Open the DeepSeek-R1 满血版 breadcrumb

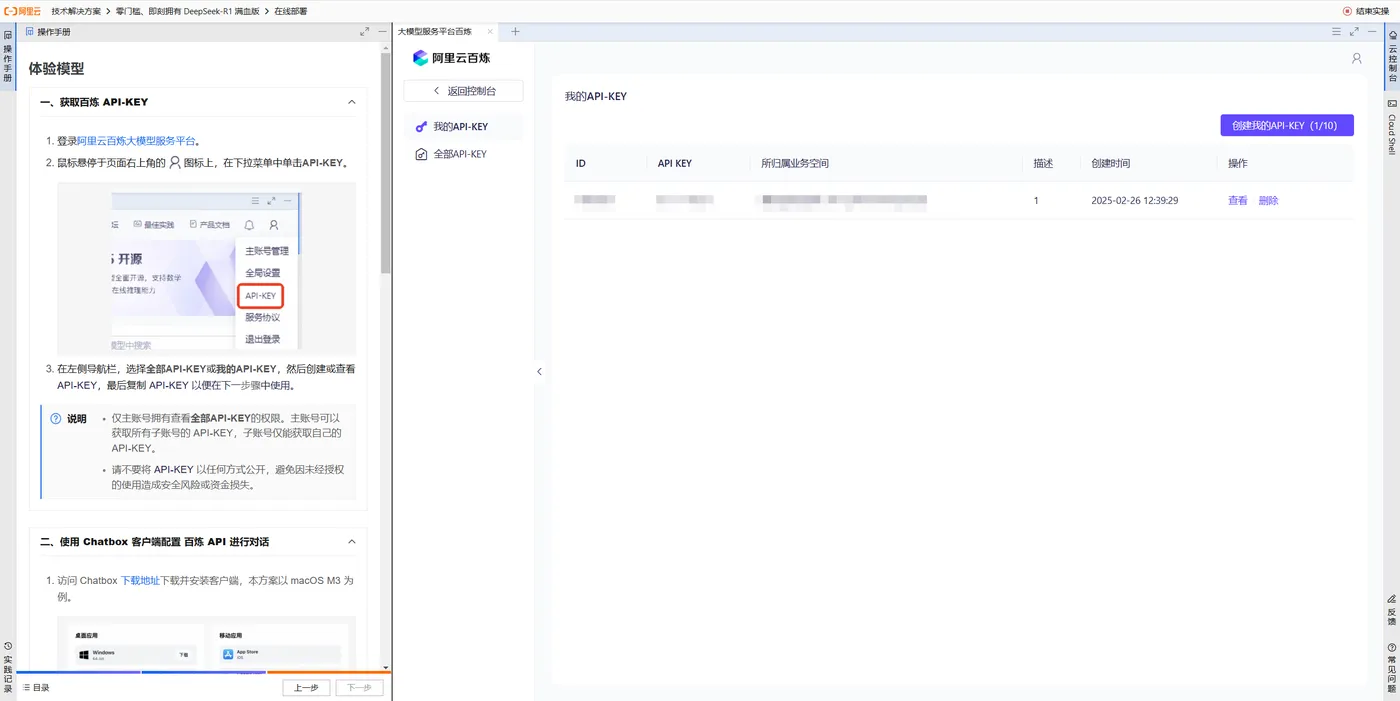tap(186, 11)
